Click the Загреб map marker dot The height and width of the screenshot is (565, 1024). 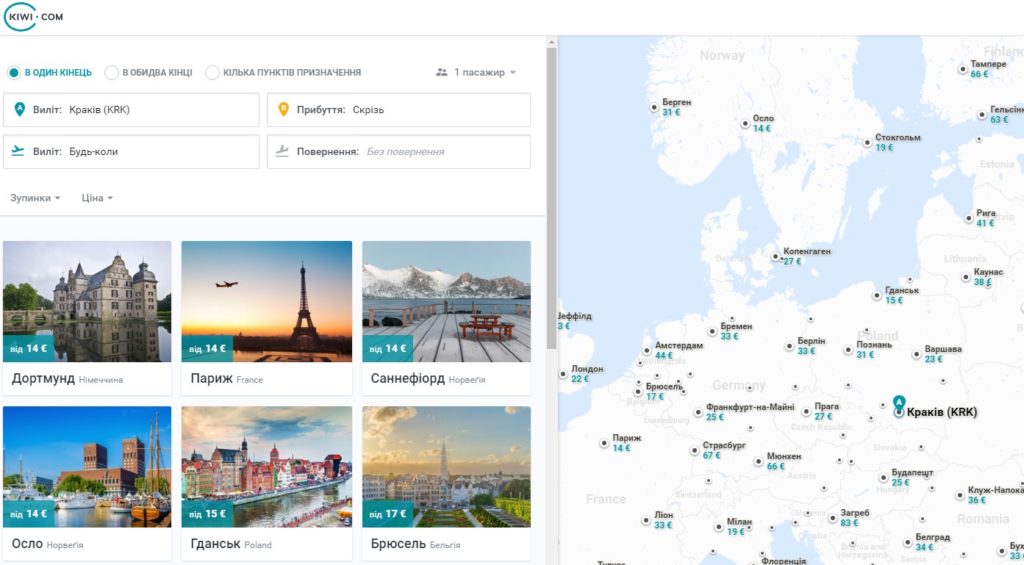pyautogui.click(x=833, y=518)
